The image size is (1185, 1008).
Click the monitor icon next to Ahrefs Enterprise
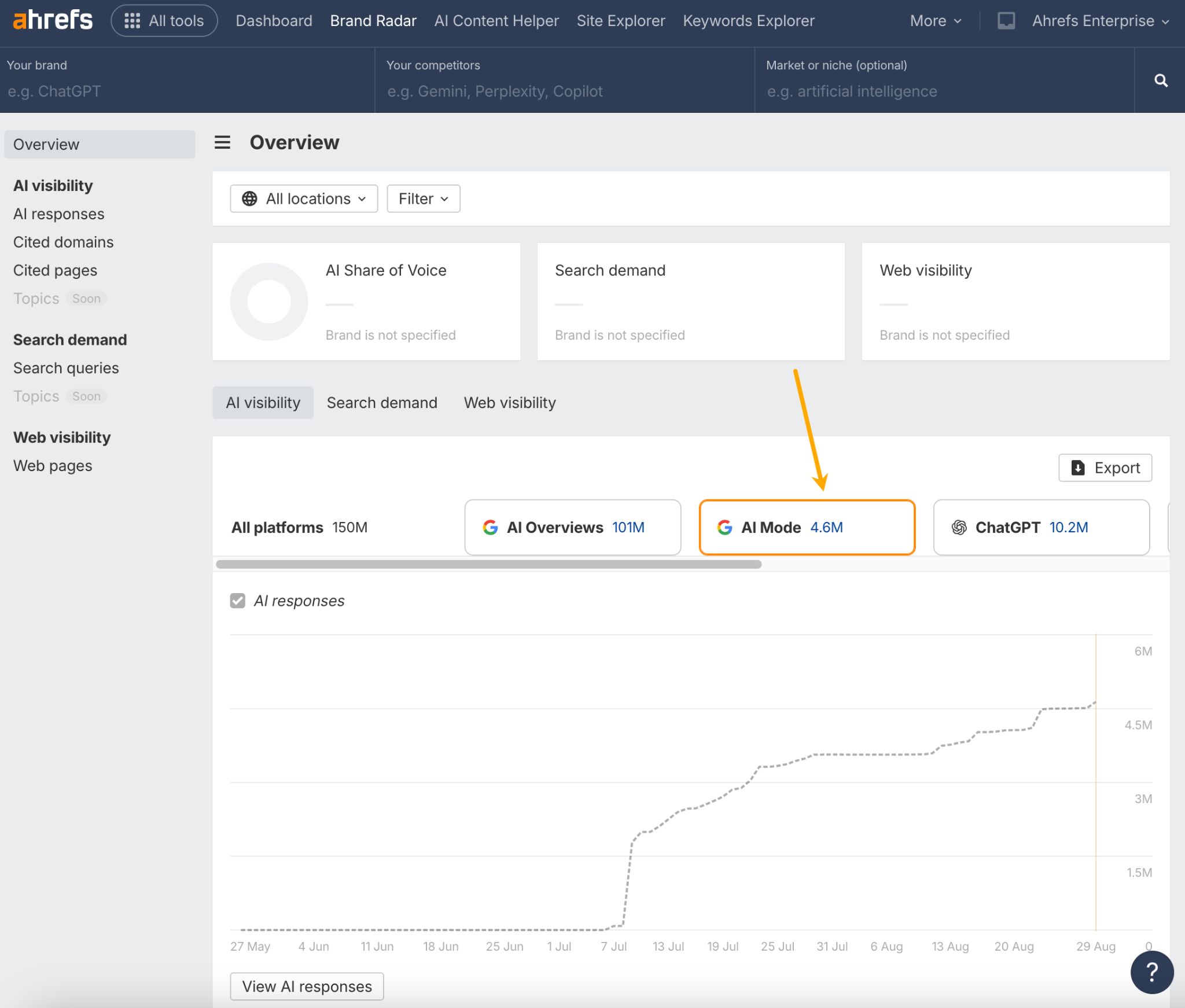tap(1007, 20)
